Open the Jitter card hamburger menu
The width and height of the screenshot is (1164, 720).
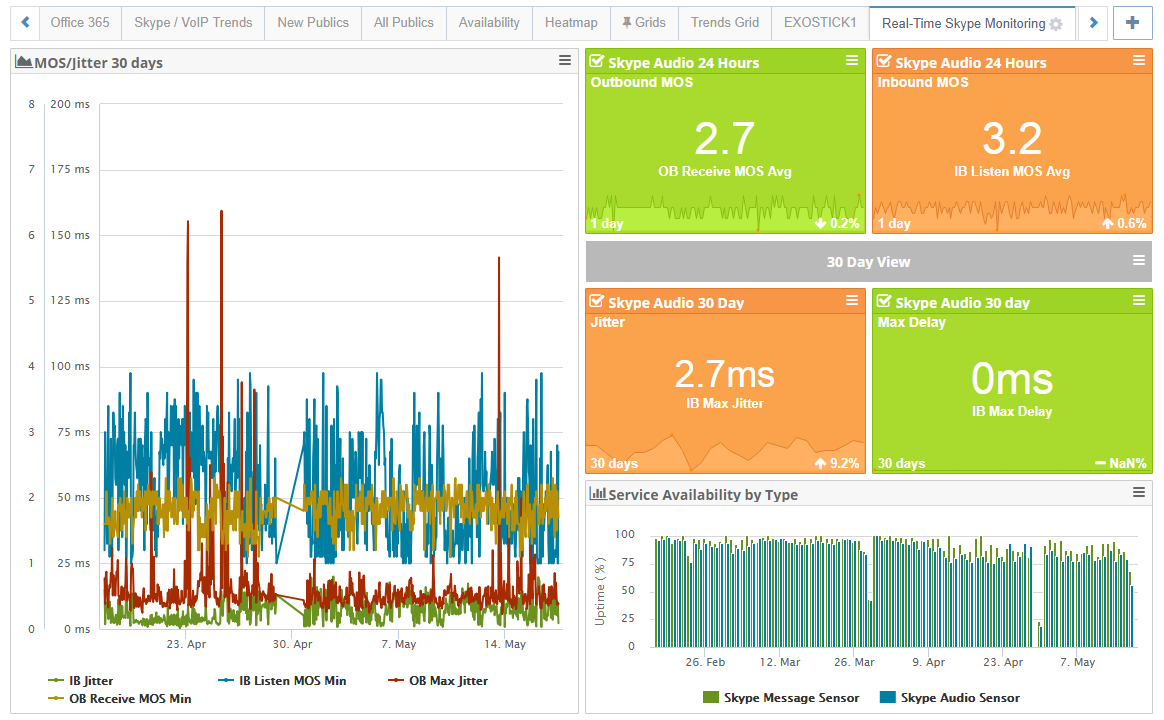pos(851,300)
